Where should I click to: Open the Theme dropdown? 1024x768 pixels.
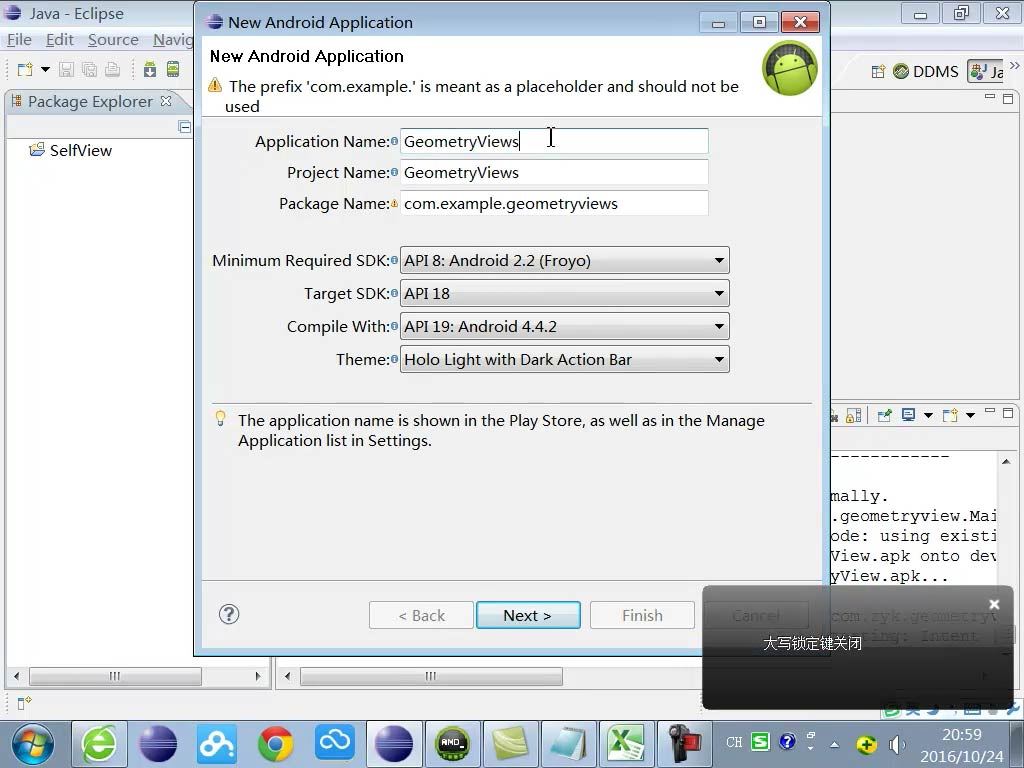[x=564, y=359]
